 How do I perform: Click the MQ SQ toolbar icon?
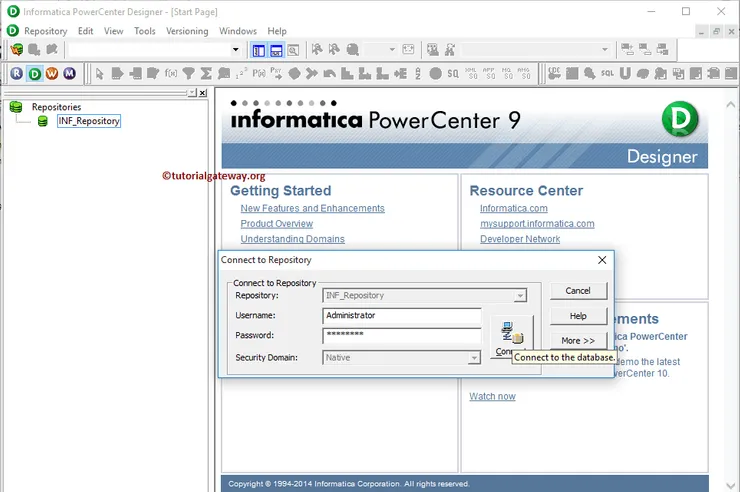click(x=506, y=74)
